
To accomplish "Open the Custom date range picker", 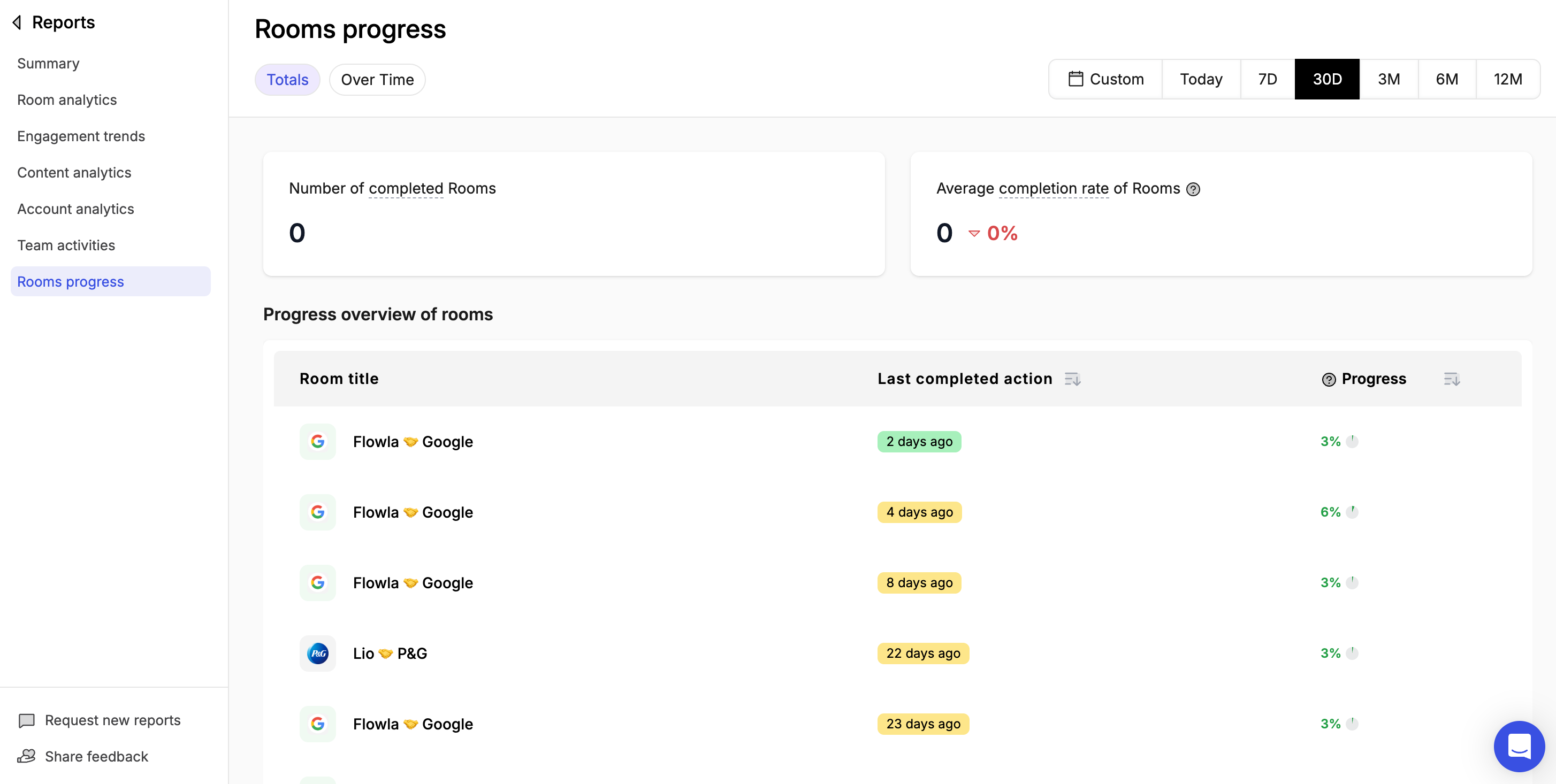I will point(1105,79).
